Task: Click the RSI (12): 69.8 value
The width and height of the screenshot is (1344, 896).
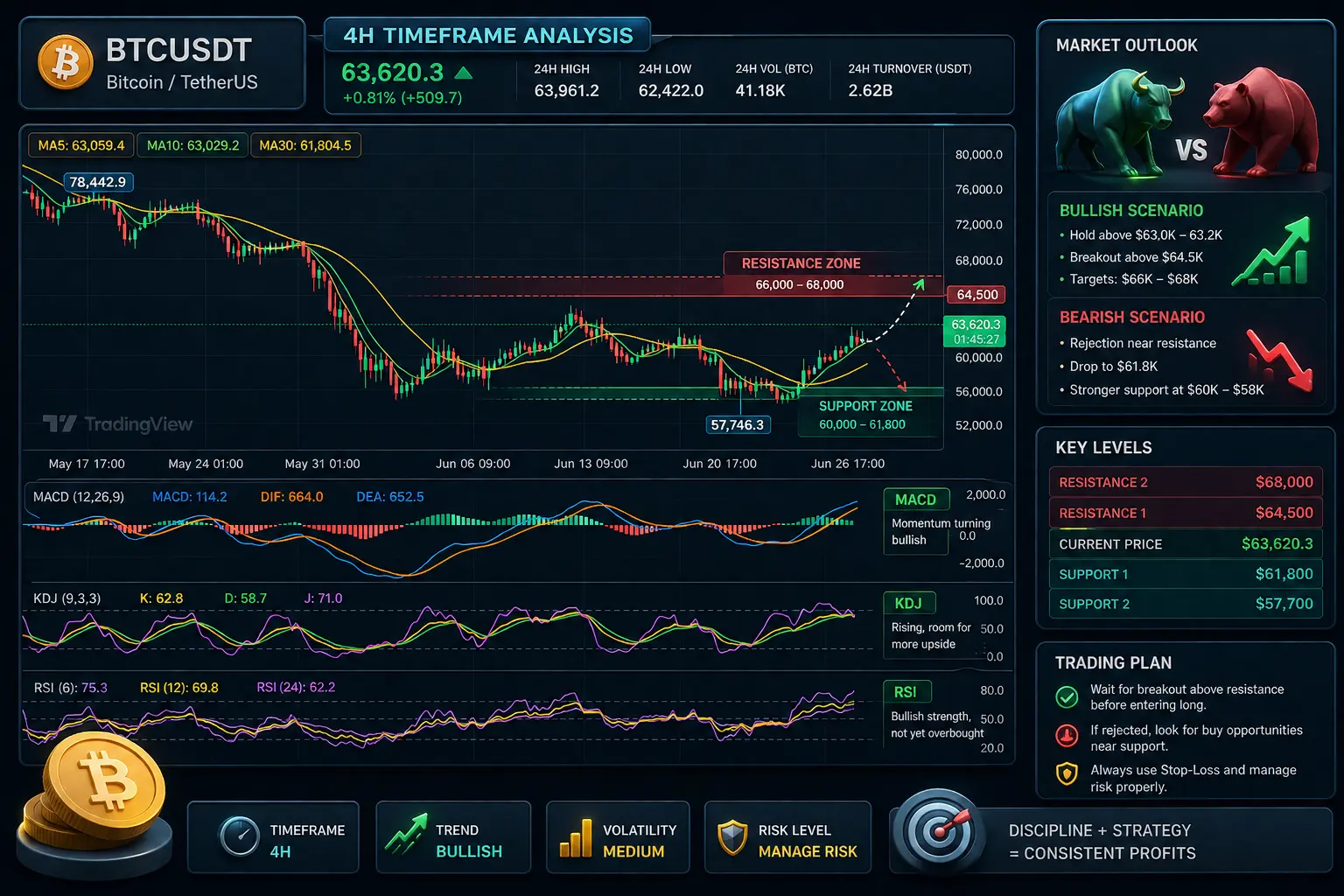Action: 178,688
